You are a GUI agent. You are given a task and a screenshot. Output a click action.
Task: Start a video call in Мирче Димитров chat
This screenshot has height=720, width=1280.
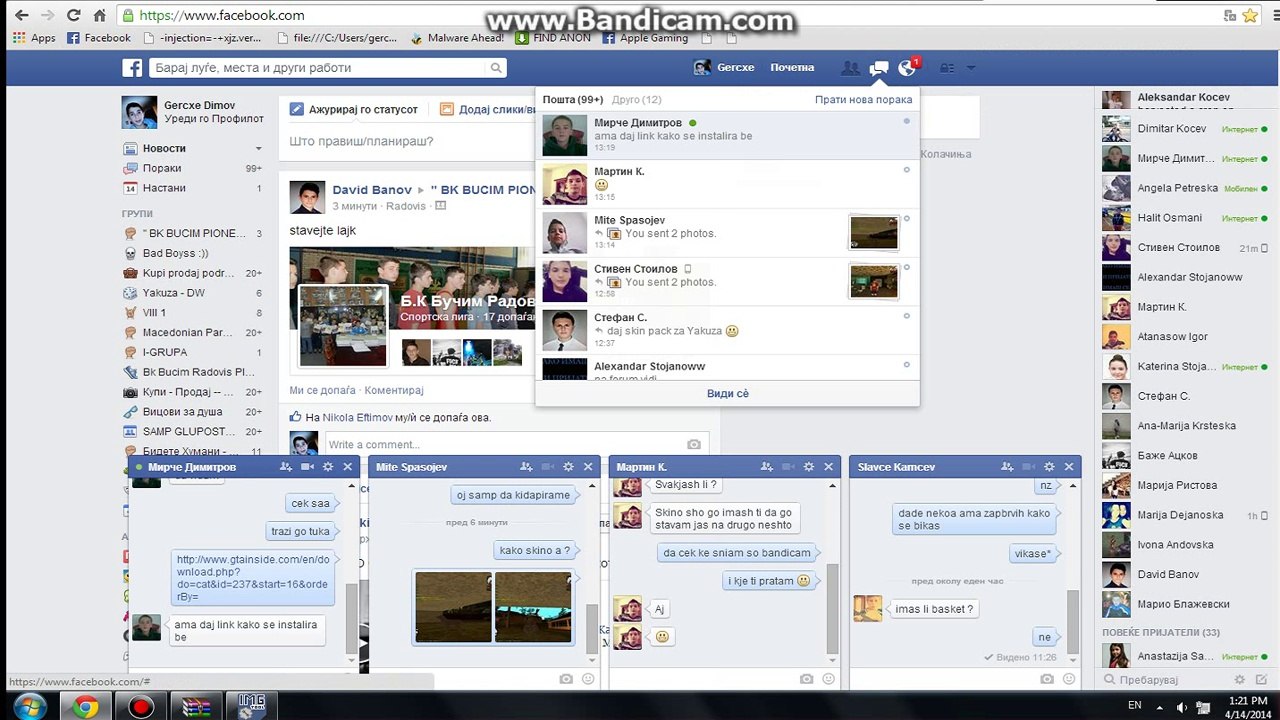(307, 467)
